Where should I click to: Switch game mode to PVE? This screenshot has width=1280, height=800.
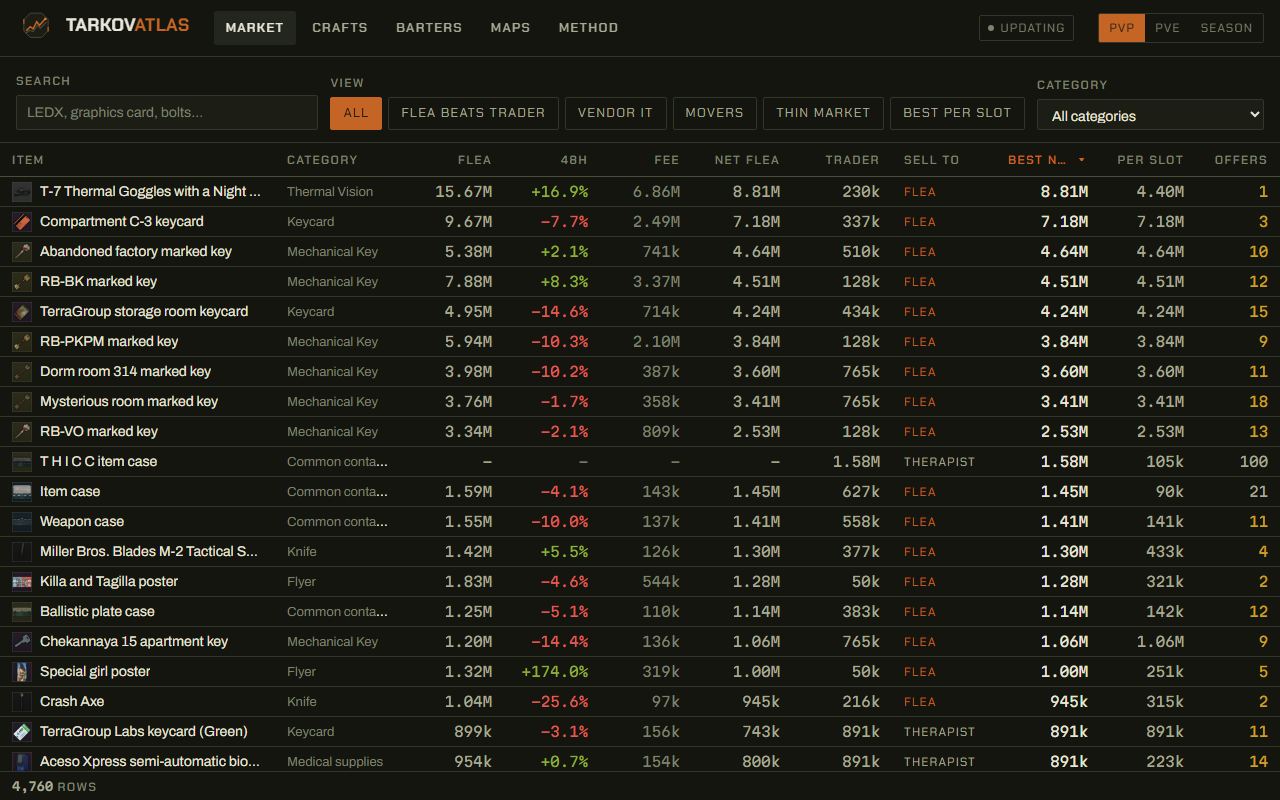[x=1167, y=28]
